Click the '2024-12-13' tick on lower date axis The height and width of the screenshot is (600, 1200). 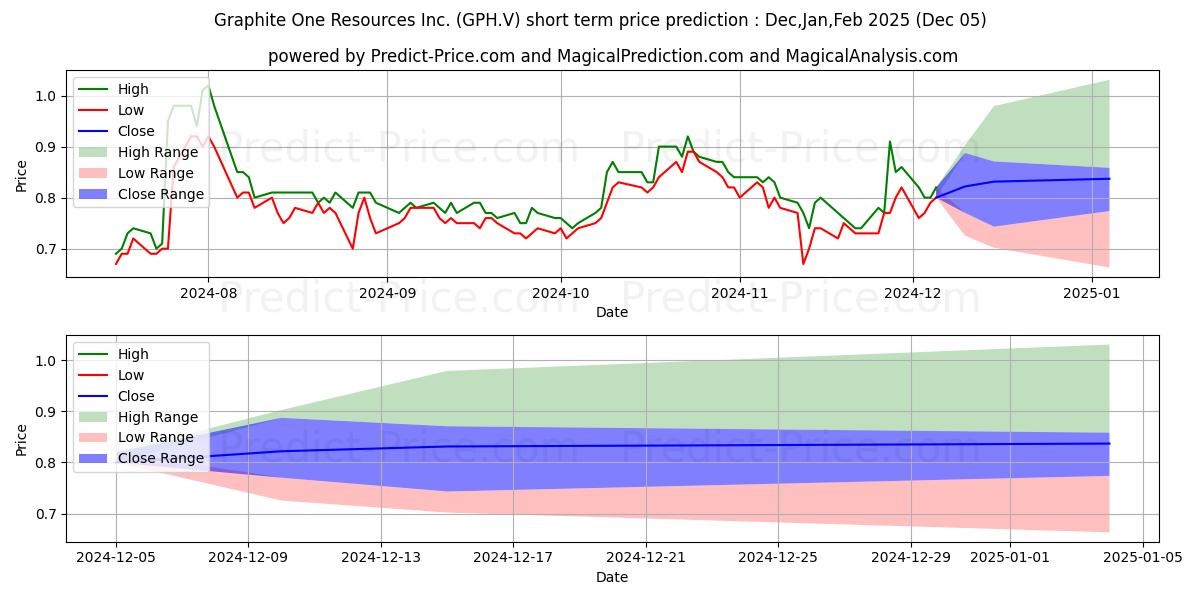pos(381,560)
